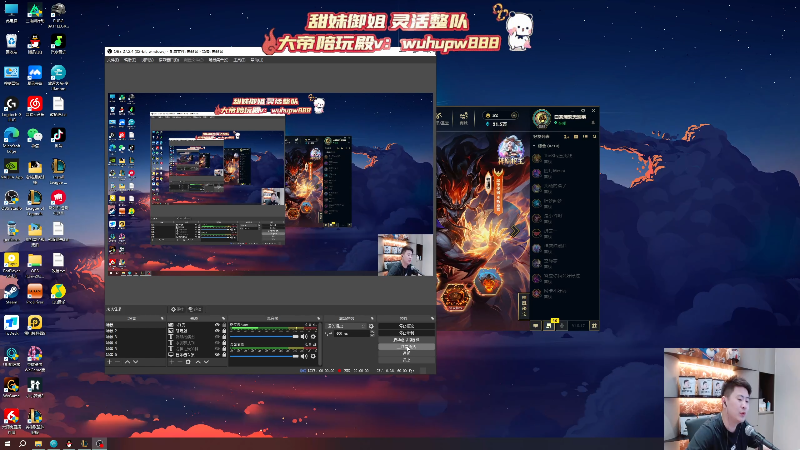The width and height of the screenshot is (800, 450).
Task: Open NetEase Cloud Music red desktop icon
Action: coord(35,105)
